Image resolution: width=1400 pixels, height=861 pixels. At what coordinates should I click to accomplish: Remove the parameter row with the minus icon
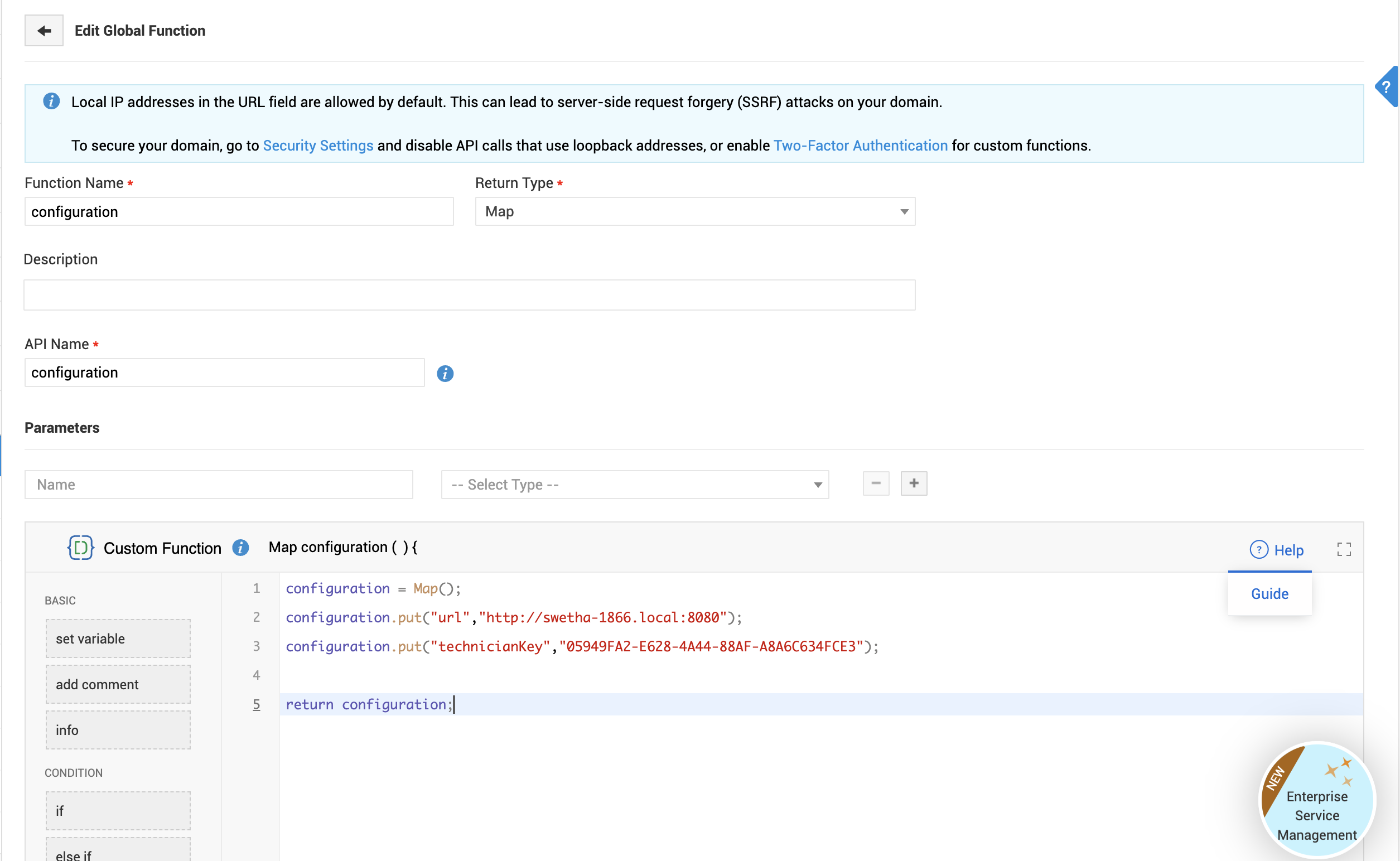[x=876, y=483]
